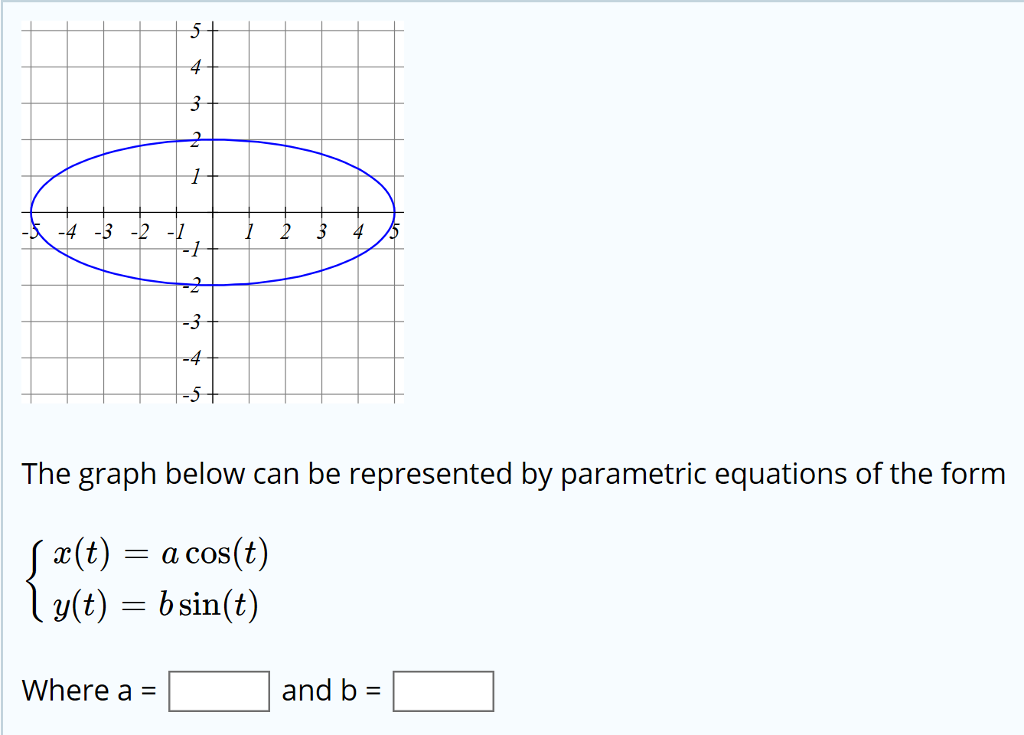Click the x-axis label -2
The image size is (1024, 735).
[141, 234]
